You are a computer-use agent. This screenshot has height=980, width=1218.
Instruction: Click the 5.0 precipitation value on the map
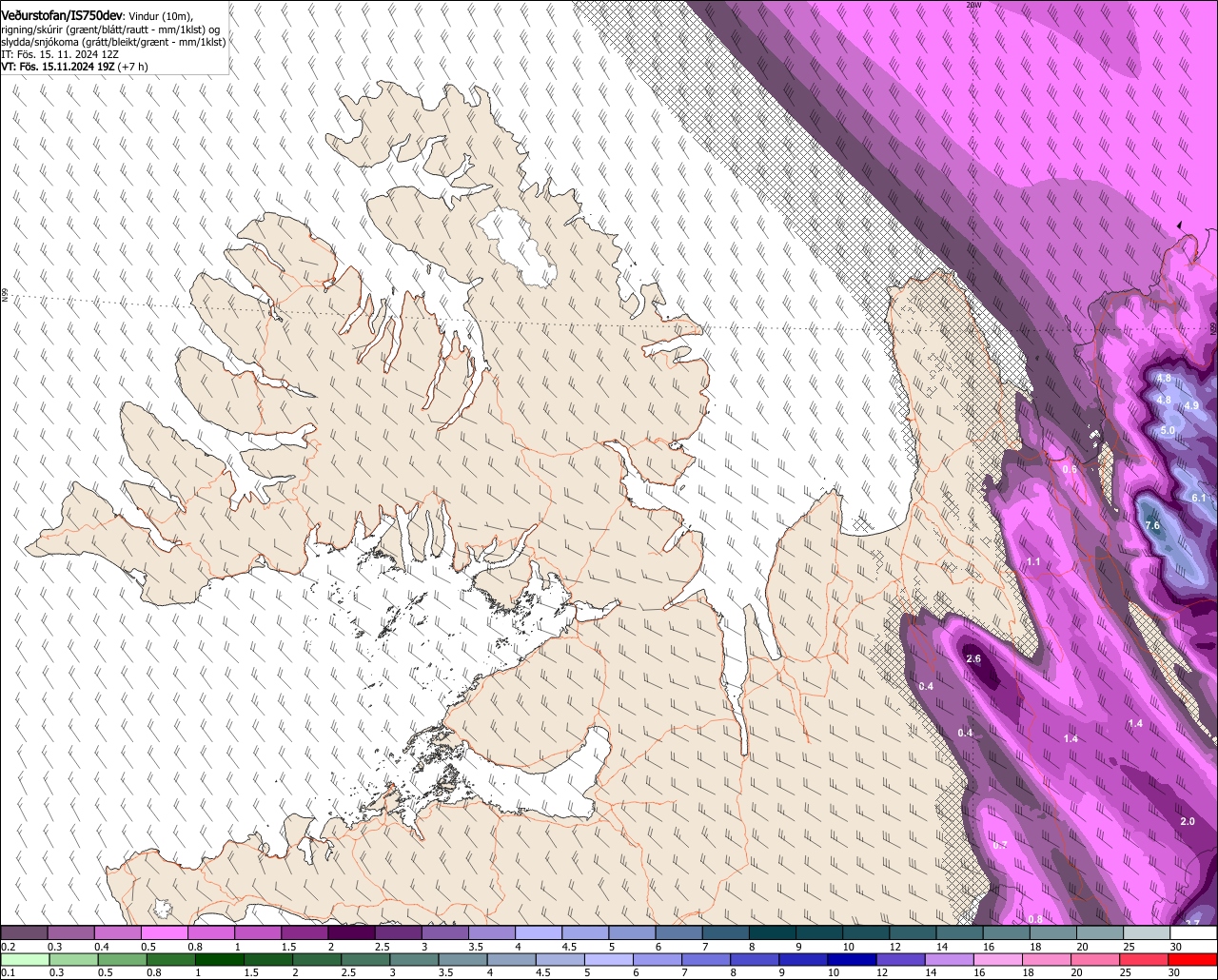(1169, 430)
